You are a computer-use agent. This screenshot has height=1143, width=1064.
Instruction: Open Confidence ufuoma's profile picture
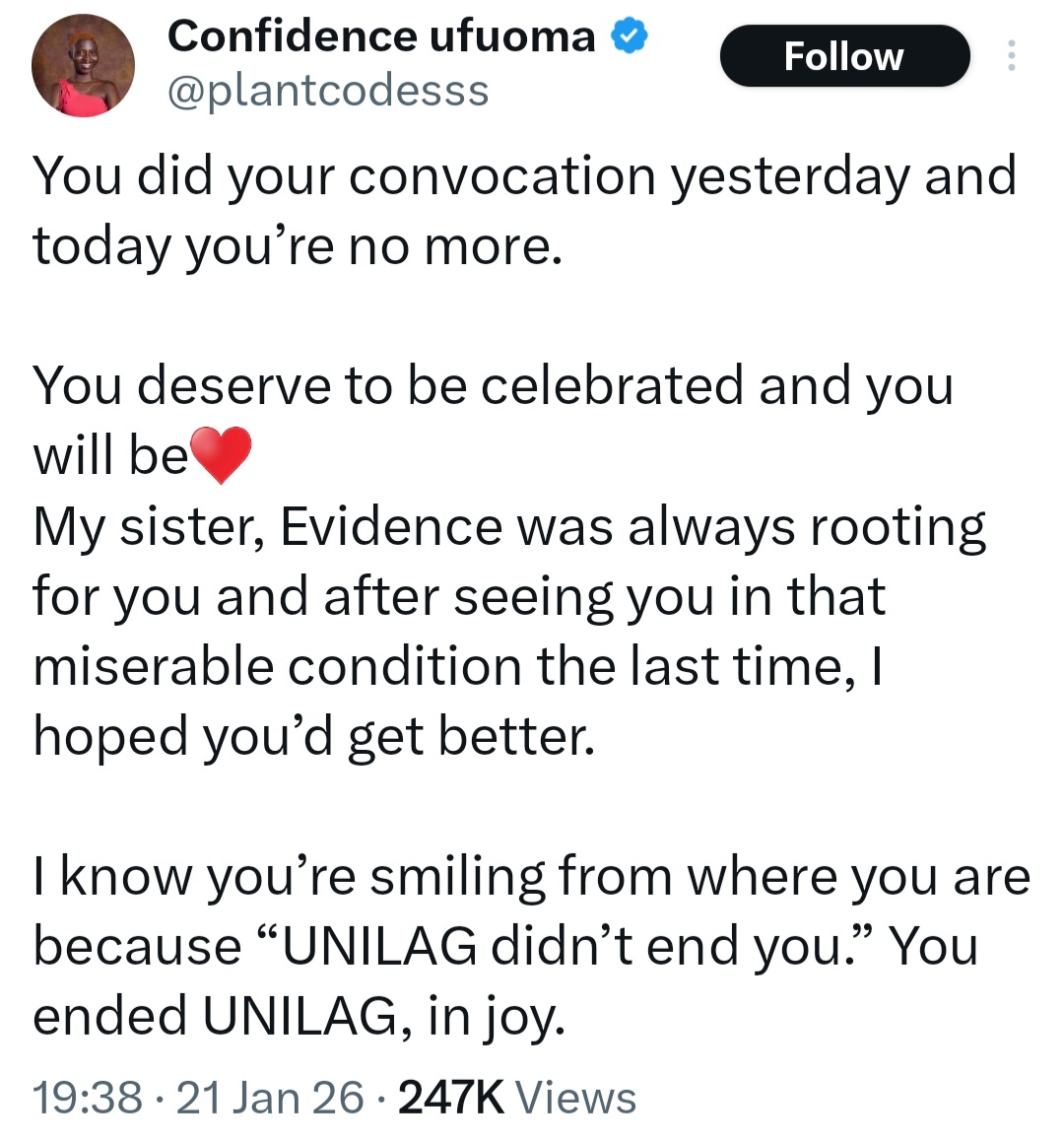83,67
